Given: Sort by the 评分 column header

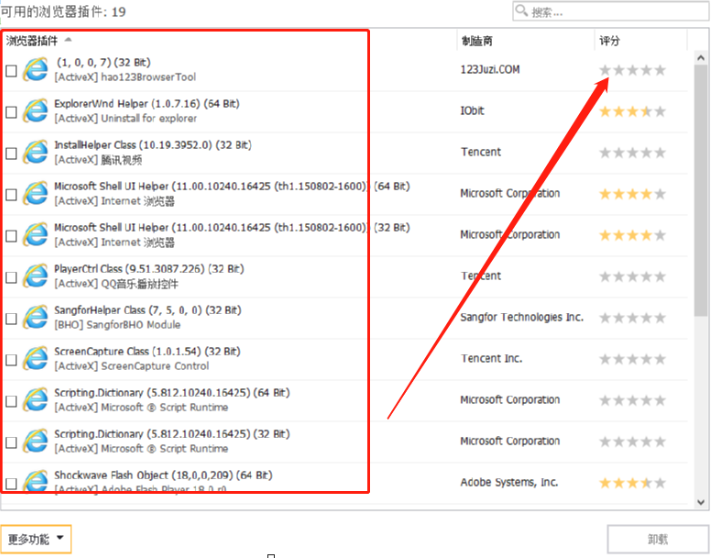Looking at the screenshot, I should (x=609, y=41).
